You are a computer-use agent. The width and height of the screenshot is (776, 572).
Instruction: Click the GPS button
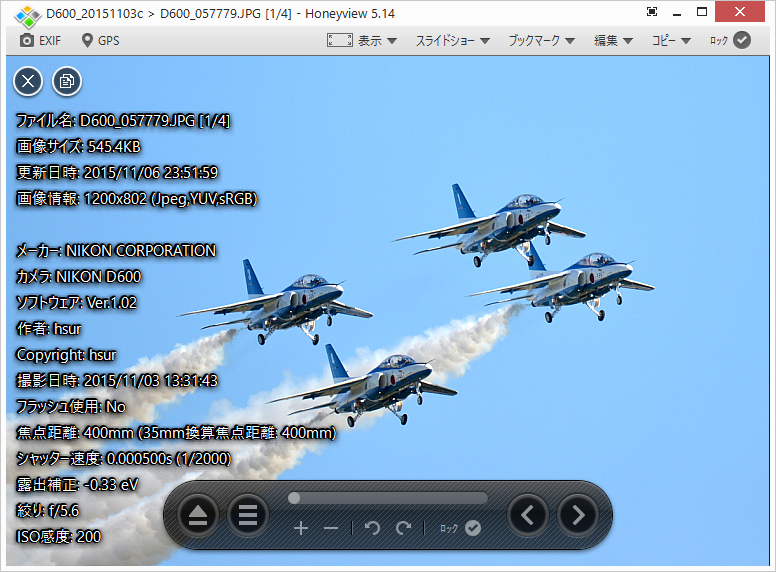[100, 40]
